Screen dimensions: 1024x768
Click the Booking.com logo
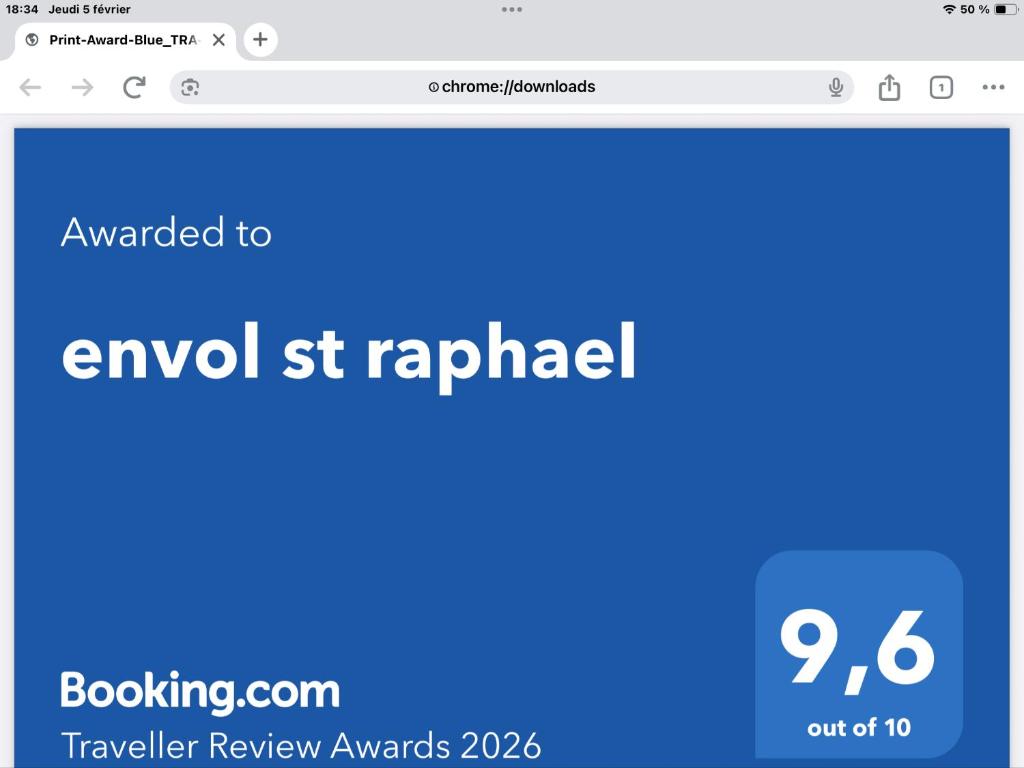(200, 692)
